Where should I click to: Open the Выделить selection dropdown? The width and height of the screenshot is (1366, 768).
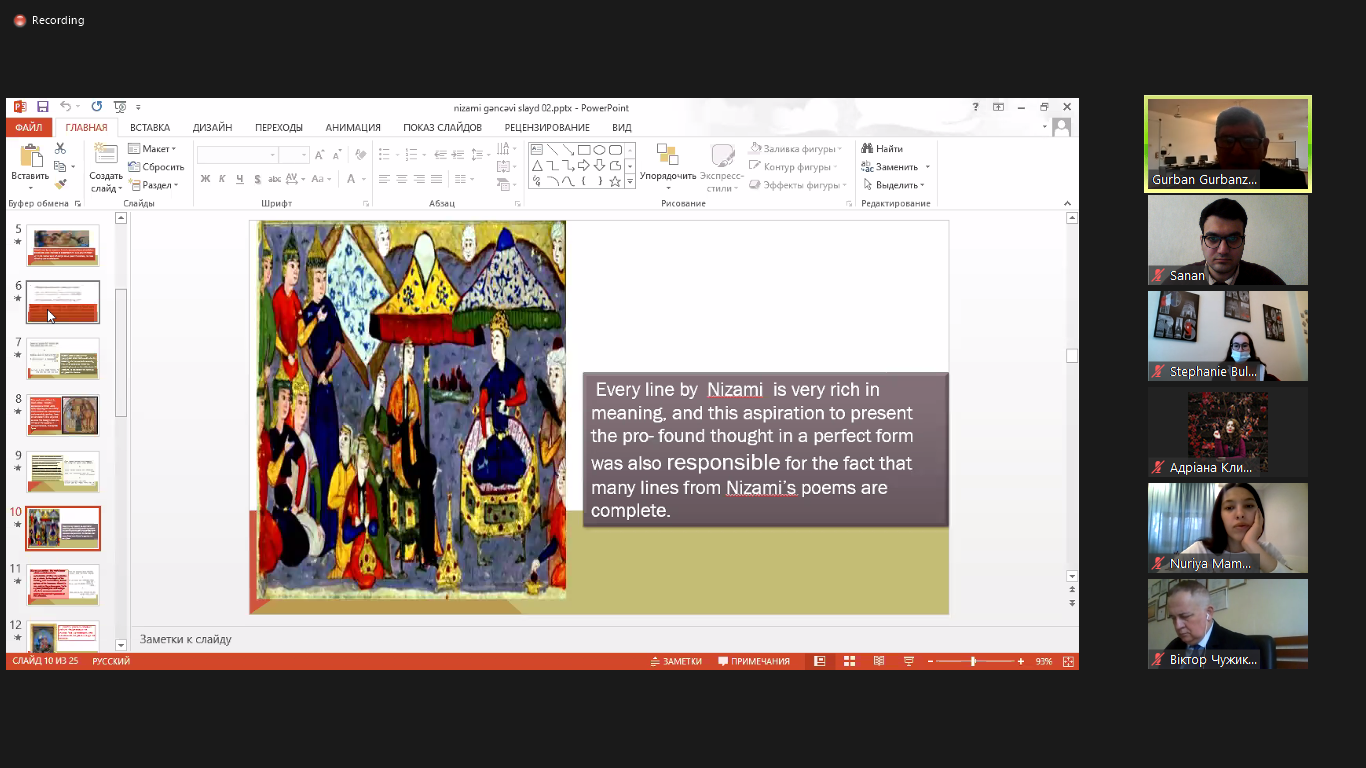(893, 185)
